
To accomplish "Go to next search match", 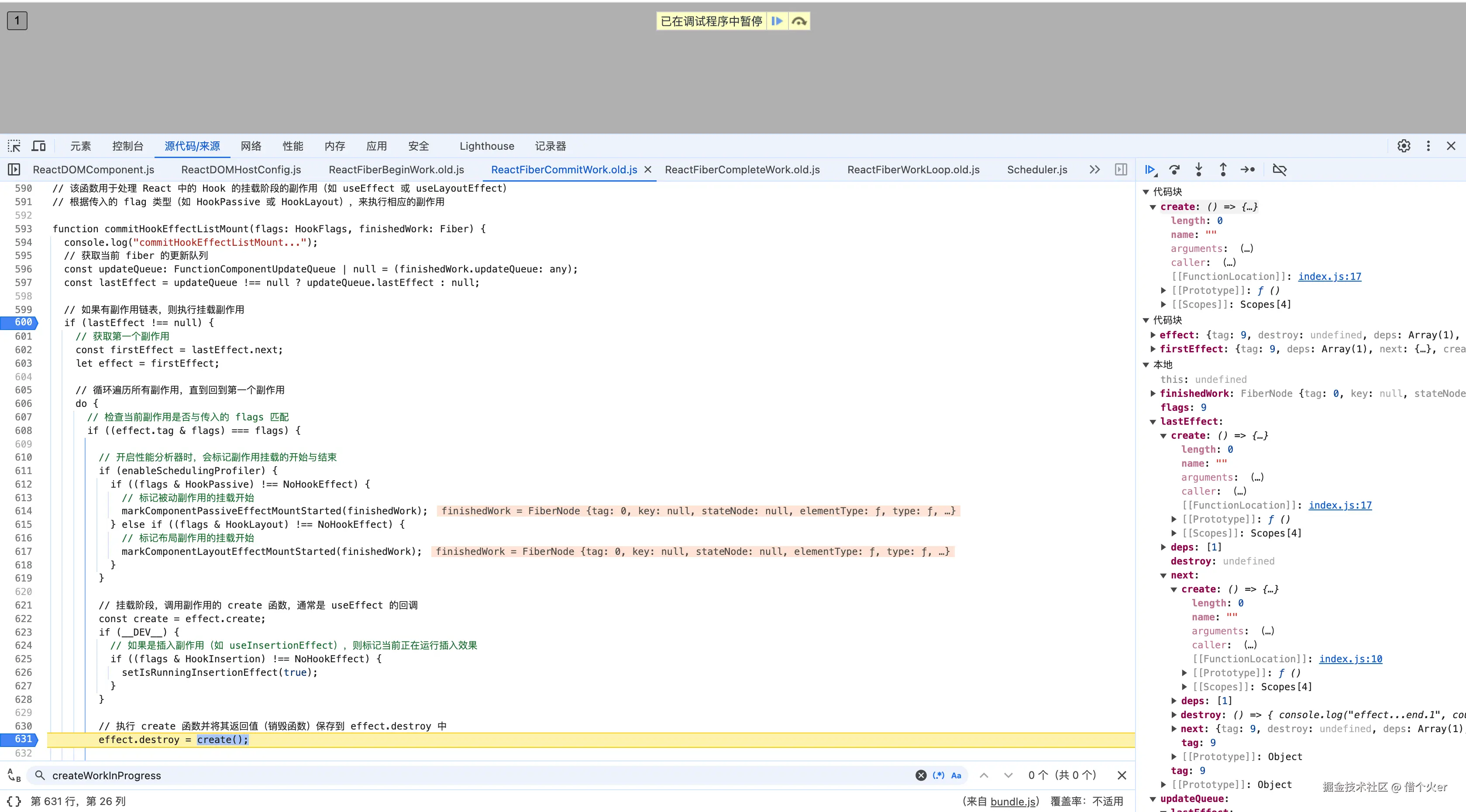I will (x=1008, y=776).
